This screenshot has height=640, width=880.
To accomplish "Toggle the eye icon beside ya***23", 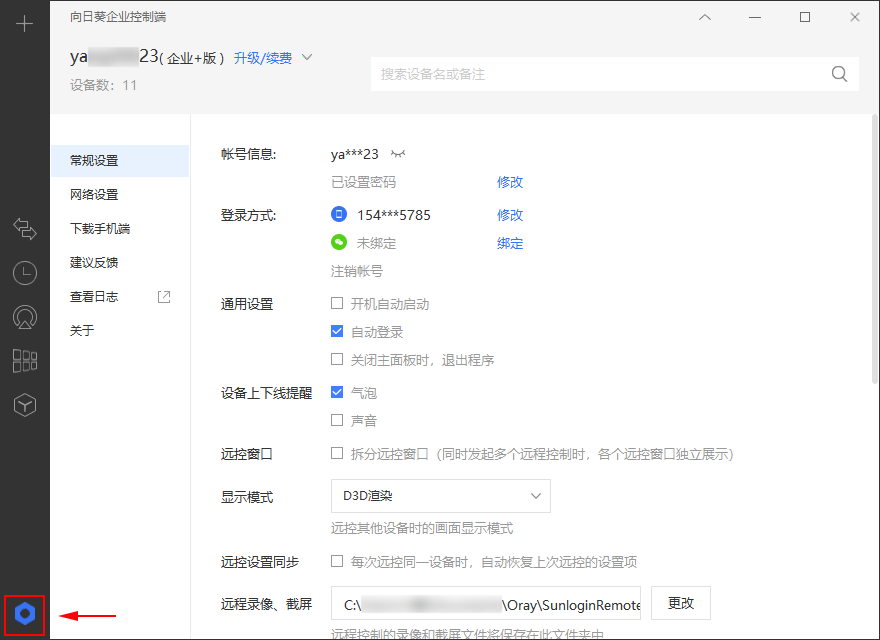I will [x=398, y=154].
